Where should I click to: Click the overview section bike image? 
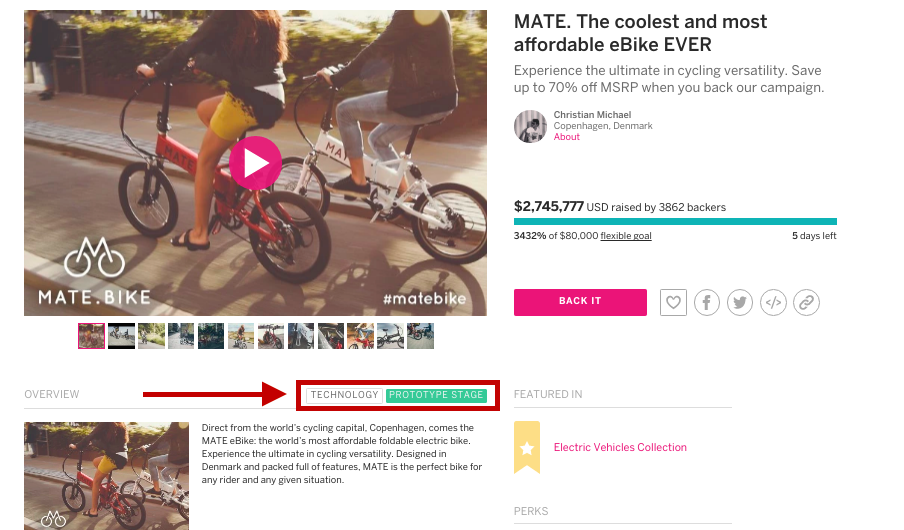[106, 476]
